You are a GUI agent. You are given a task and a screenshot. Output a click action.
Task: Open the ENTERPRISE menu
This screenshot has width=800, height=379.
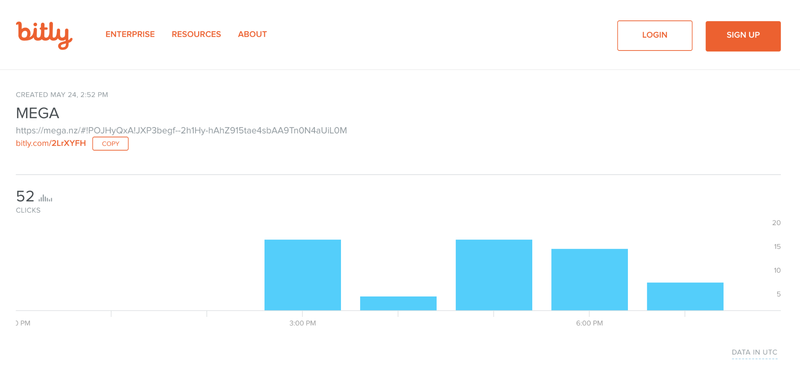coord(130,34)
